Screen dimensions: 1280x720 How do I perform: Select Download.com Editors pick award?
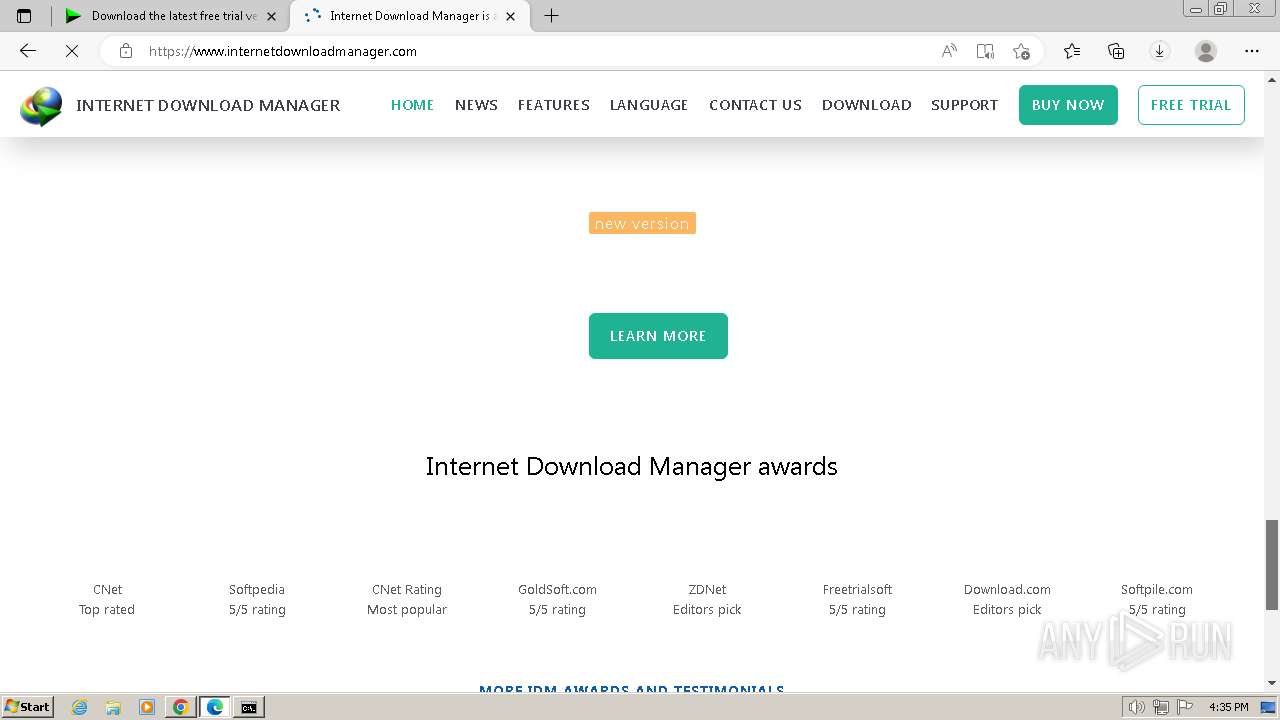coord(1007,599)
